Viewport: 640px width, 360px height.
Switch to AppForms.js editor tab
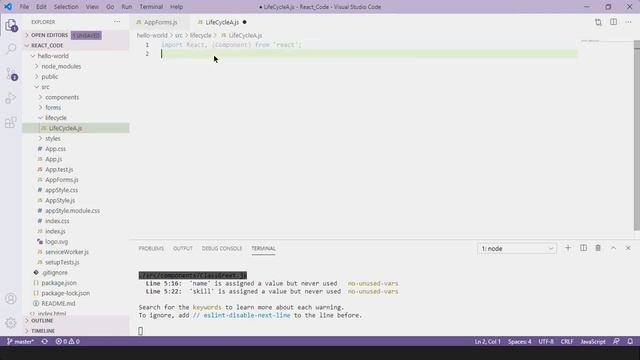click(160, 22)
